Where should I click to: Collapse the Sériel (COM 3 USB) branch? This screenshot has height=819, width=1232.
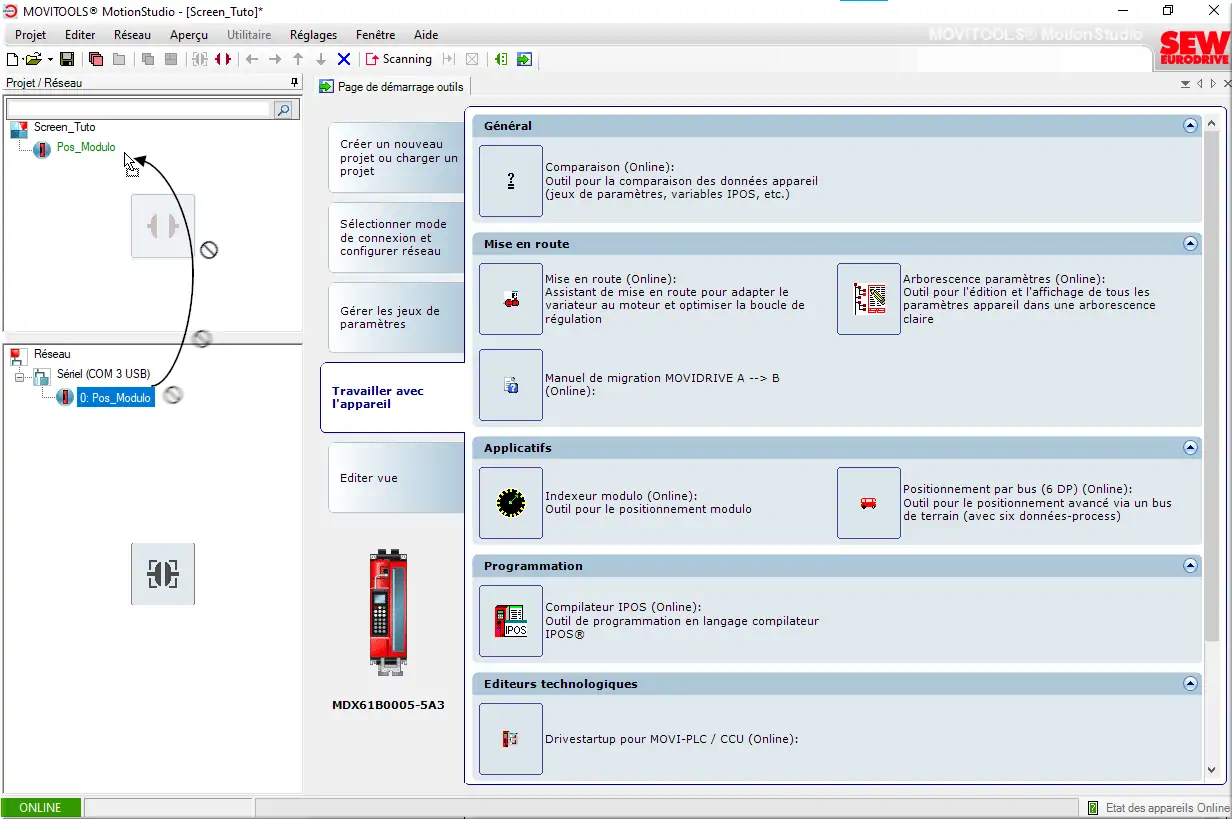(x=19, y=377)
